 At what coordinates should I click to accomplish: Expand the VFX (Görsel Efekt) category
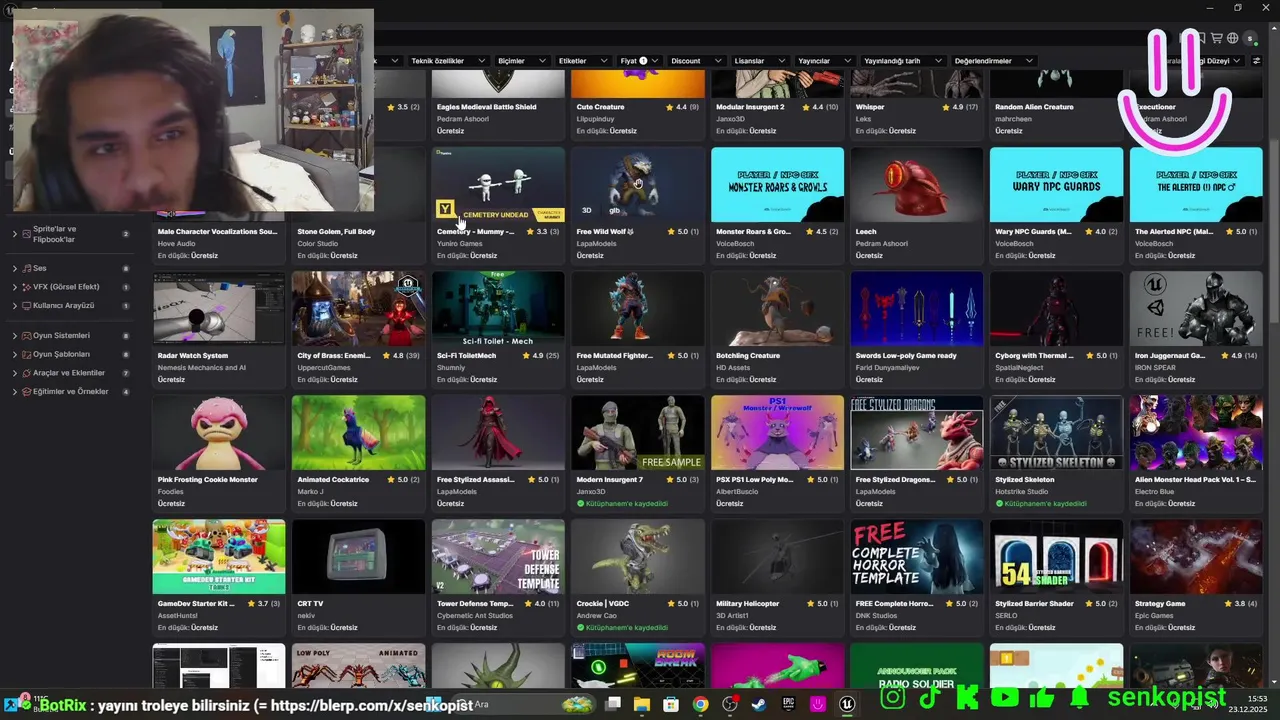(x=15, y=287)
